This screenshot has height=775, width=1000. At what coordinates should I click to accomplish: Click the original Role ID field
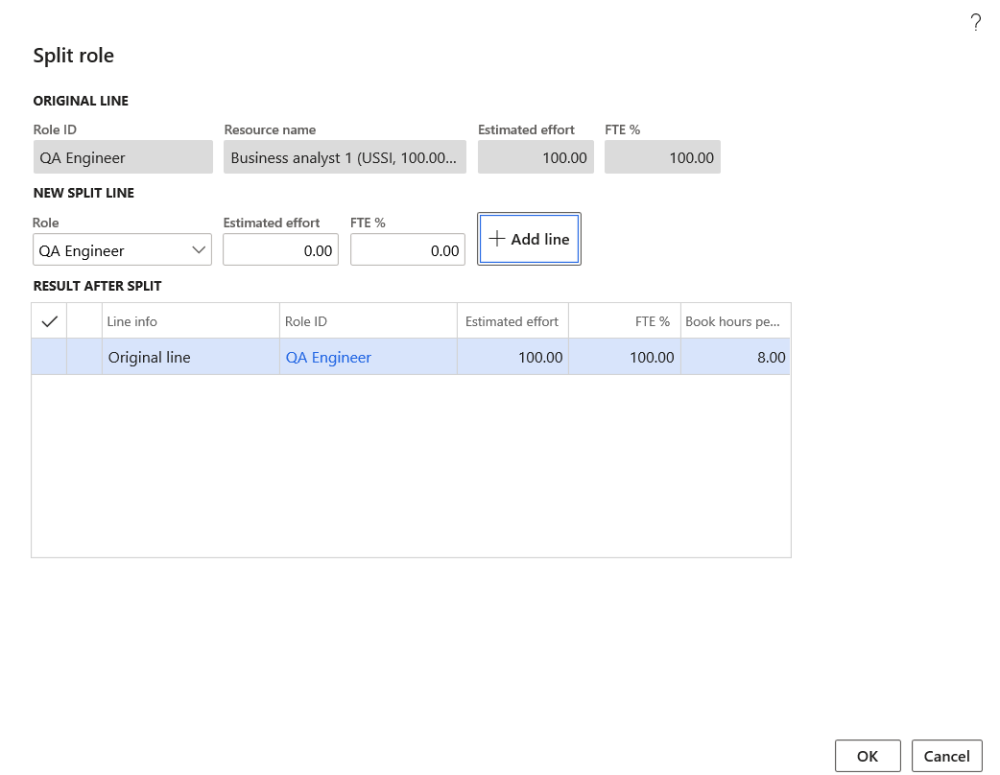pyautogui.click(x=123, y=158)
